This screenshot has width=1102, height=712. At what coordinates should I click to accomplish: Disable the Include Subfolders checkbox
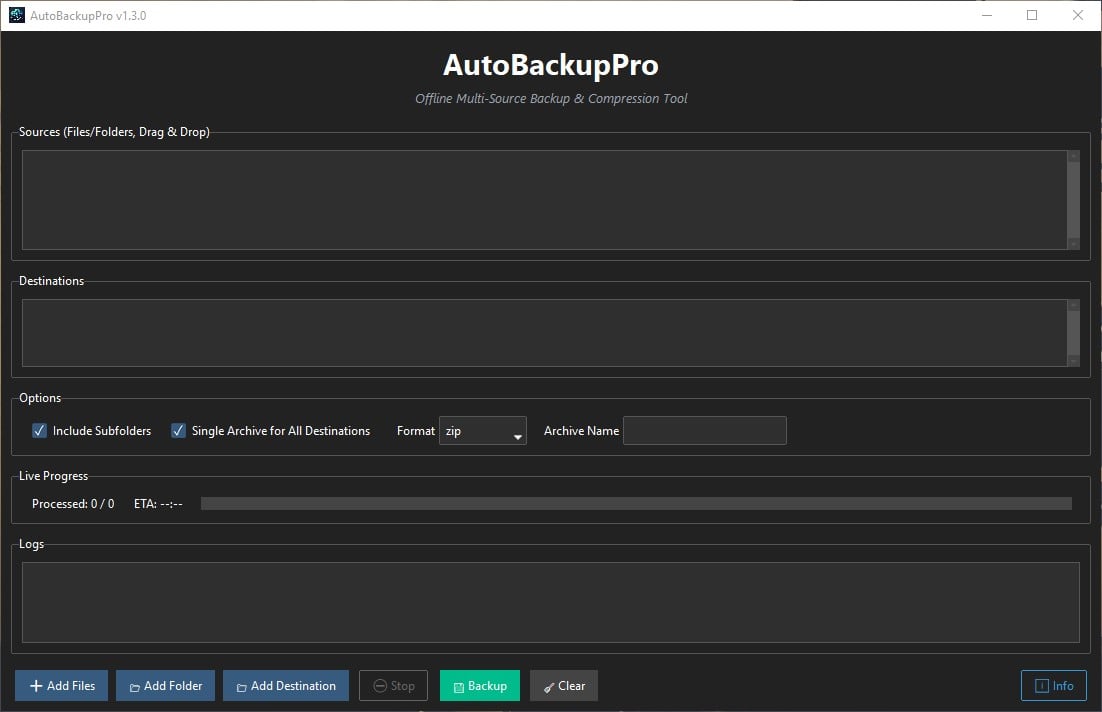pyautogui.click(x=38, y=430)
